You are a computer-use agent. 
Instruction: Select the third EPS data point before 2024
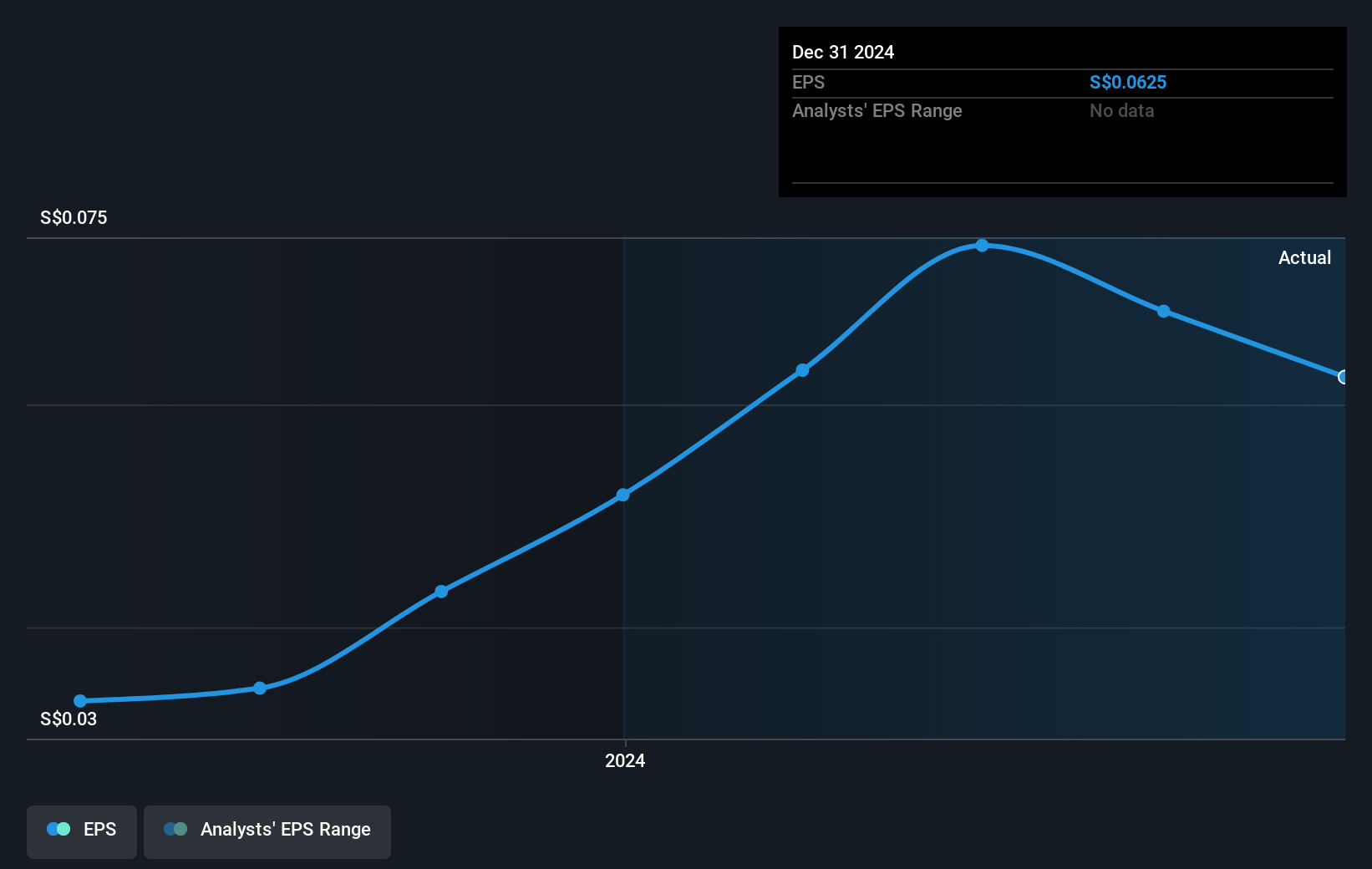click(x=441, y=592)
